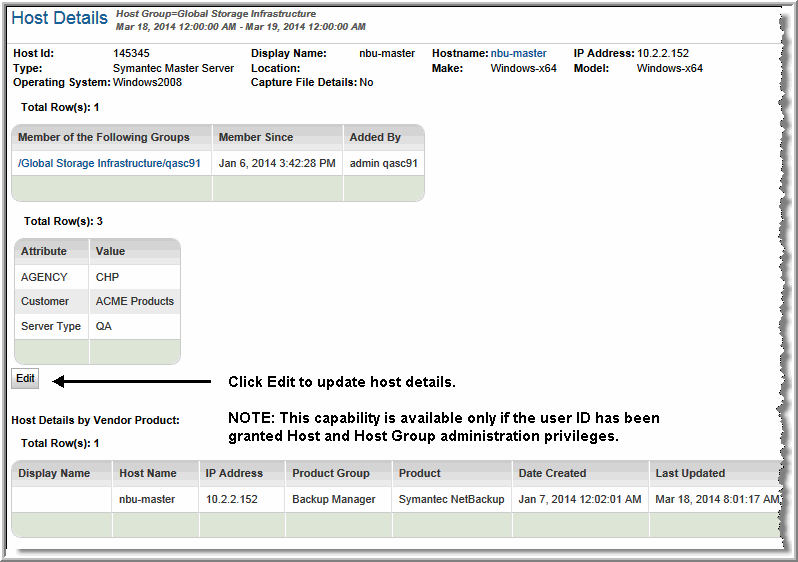Sort vendor table by Display Name
The width and height of the screenshot is (798, 562).
point(54,473)
